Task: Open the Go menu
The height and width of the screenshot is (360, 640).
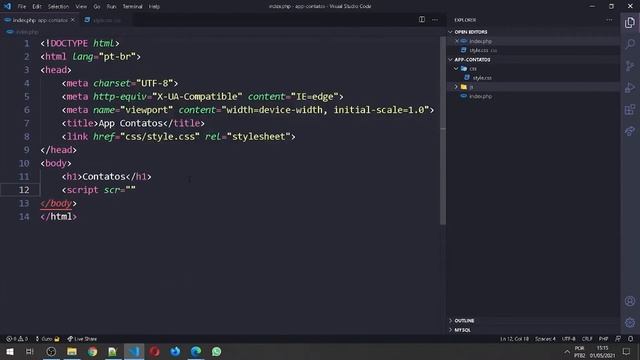Action: click(x=97, y=7)
